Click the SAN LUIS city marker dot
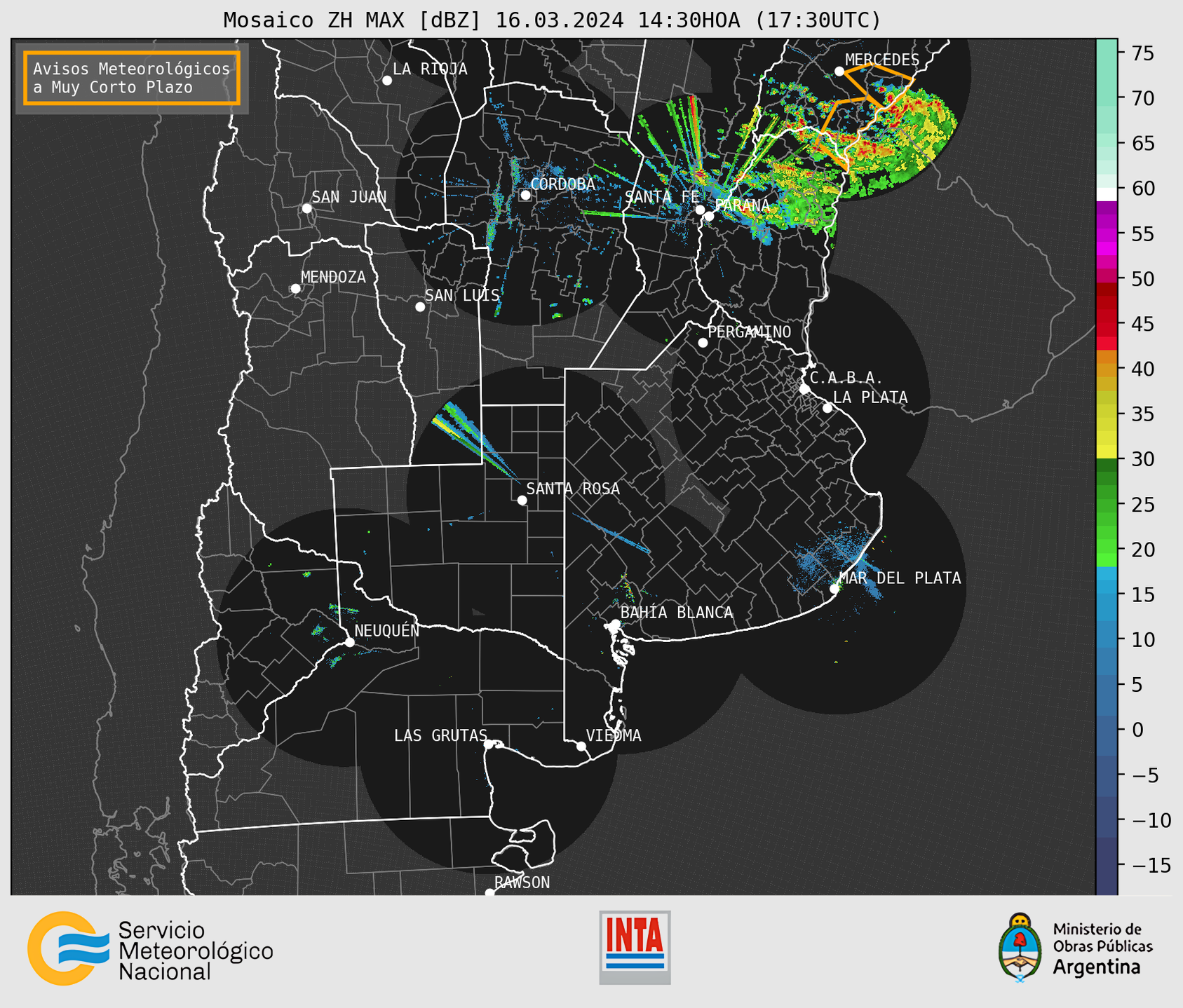Image resolution: width=1183 pixels, height=1008 pixels. click(420, 307)
